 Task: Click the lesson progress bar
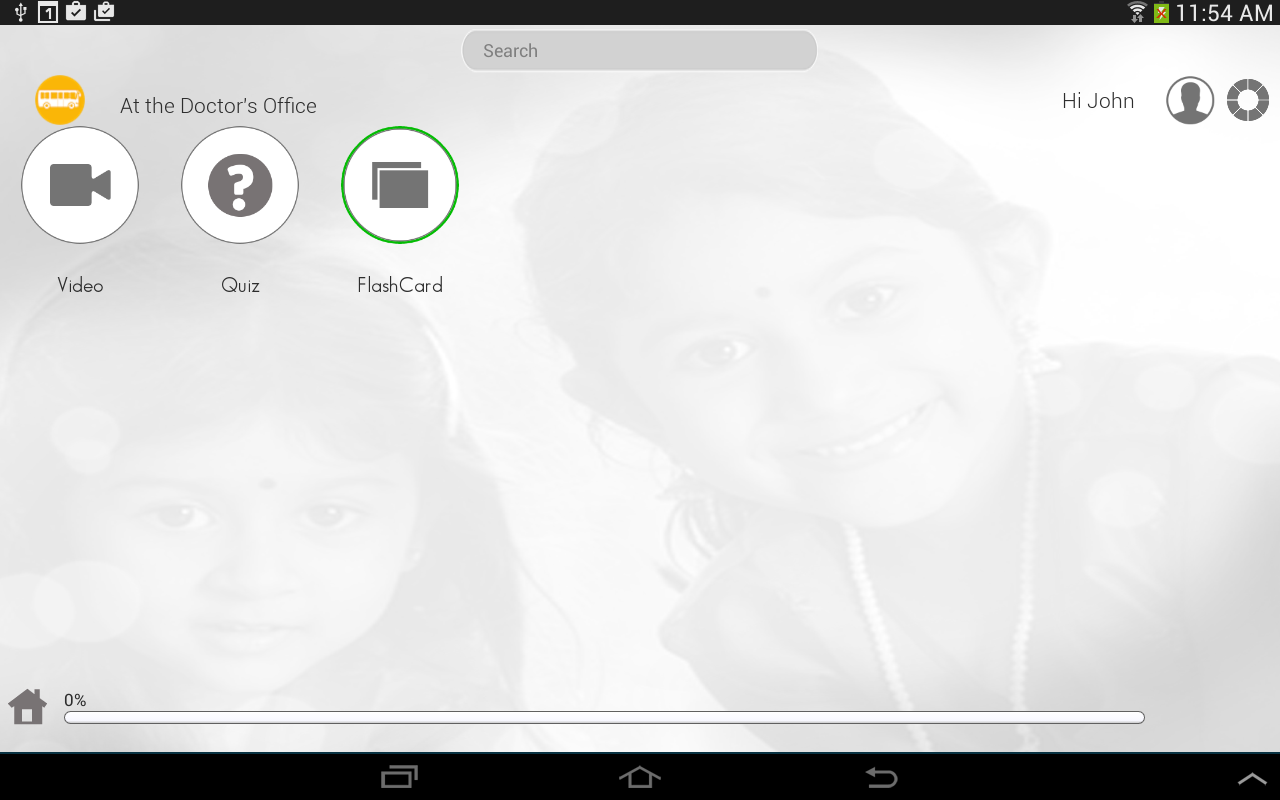pos(604,717)
